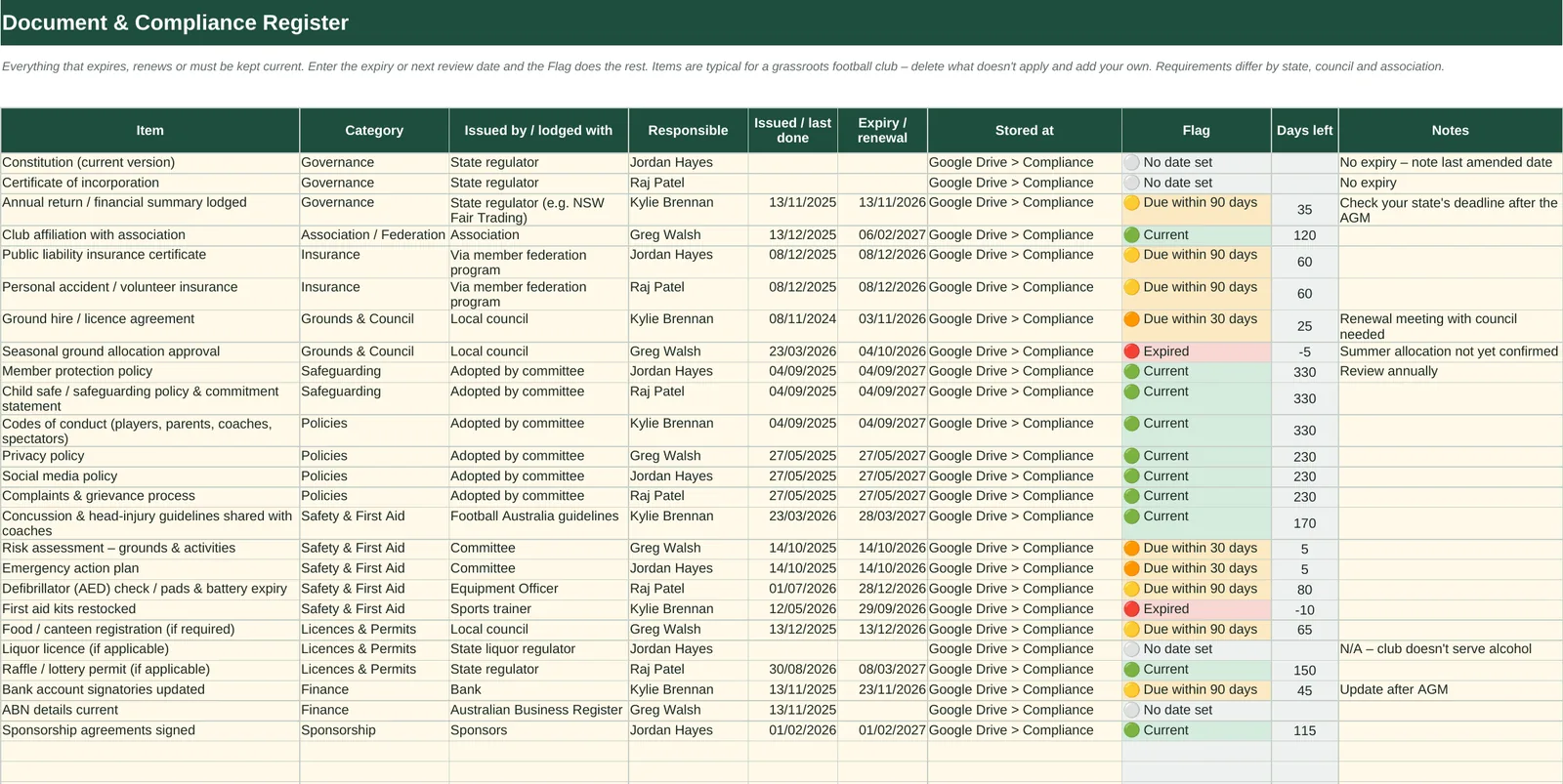Click Complaints & grievance process cell
Image resolution: width=1563 pixels, height=784 pixels.
tap(149, 496)
